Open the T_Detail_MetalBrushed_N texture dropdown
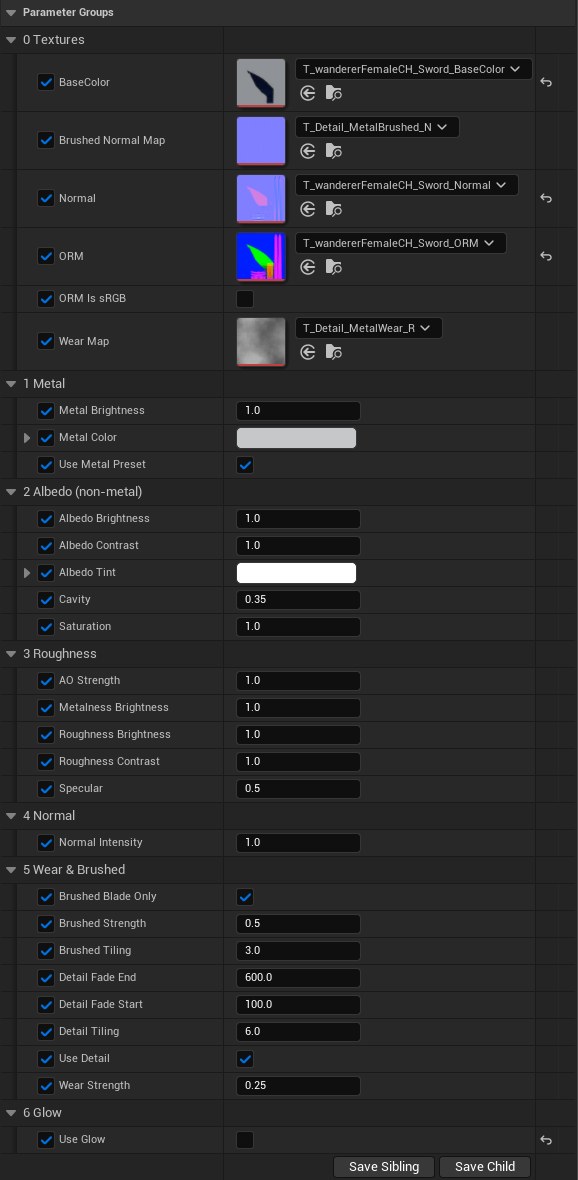Viewport: 578px width, 1180px height. pyautogui.click(x=377, y=127)
